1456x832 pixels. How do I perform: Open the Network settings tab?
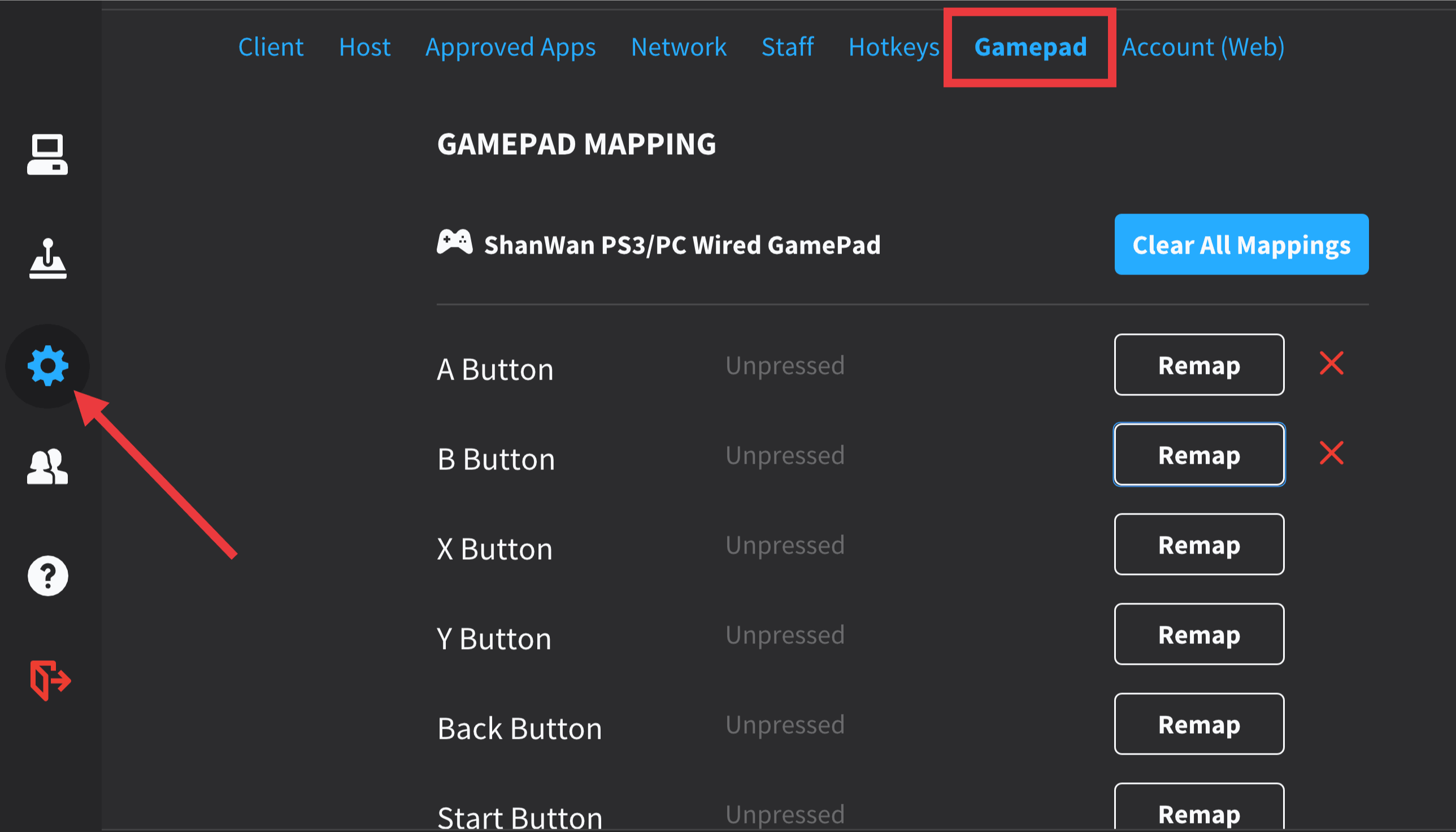click(679, 47)
